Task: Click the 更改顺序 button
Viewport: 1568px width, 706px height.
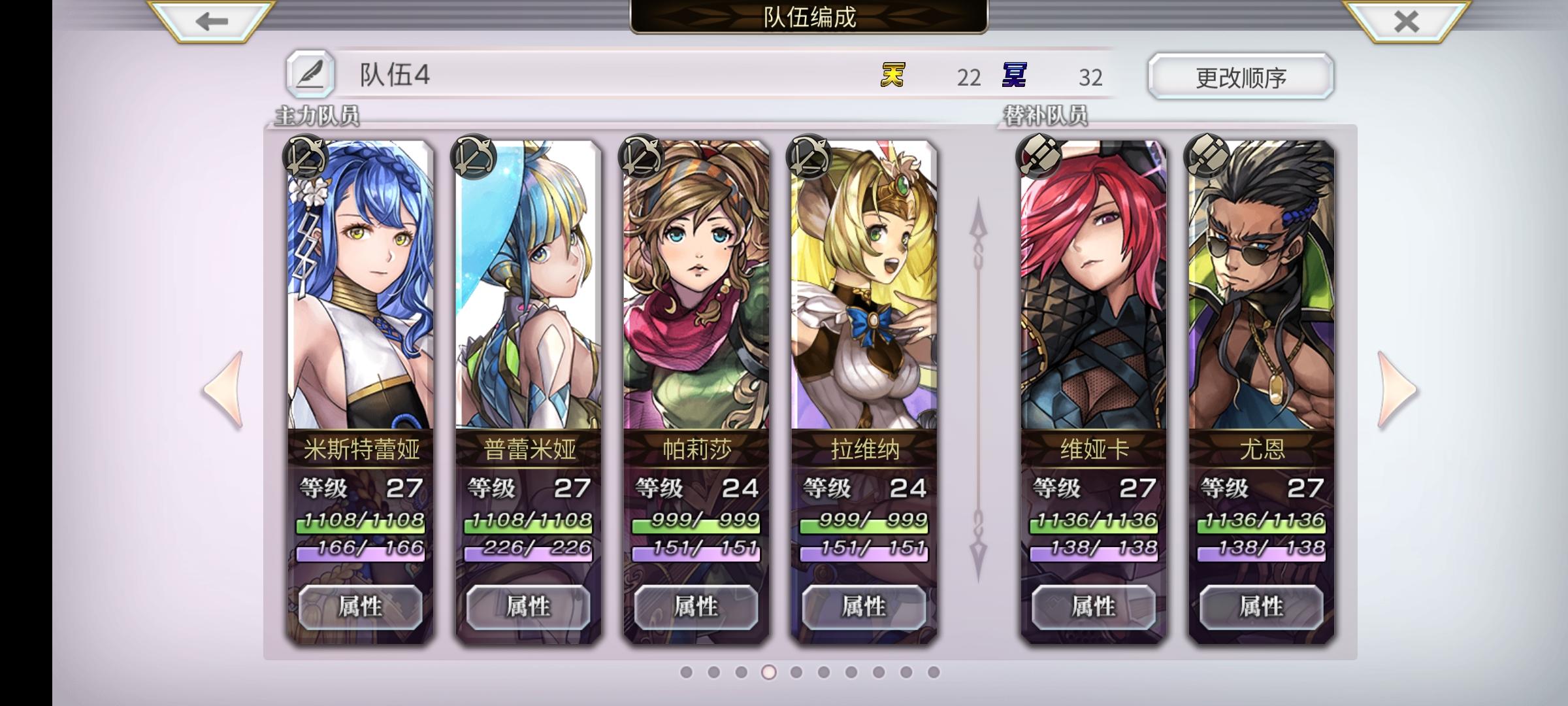Action: click(1241, 76)
